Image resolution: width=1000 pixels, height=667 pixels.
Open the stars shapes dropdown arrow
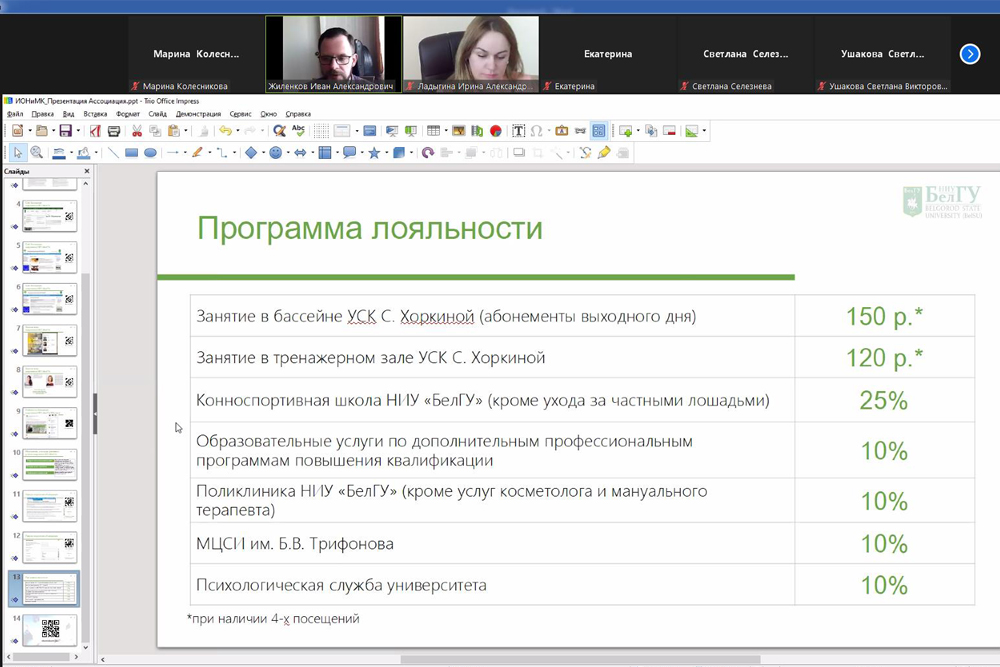(x=385, y=153)
